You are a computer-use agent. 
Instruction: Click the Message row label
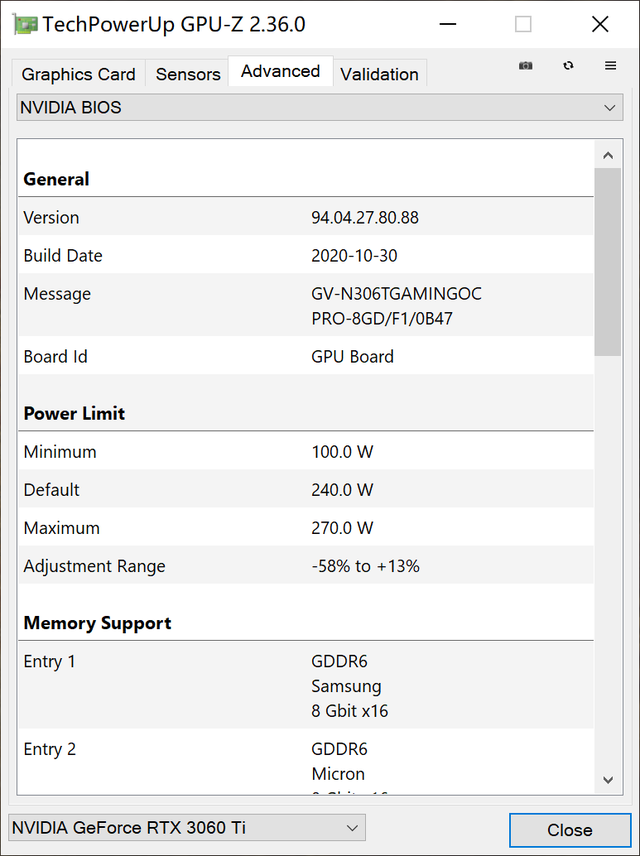57,294
